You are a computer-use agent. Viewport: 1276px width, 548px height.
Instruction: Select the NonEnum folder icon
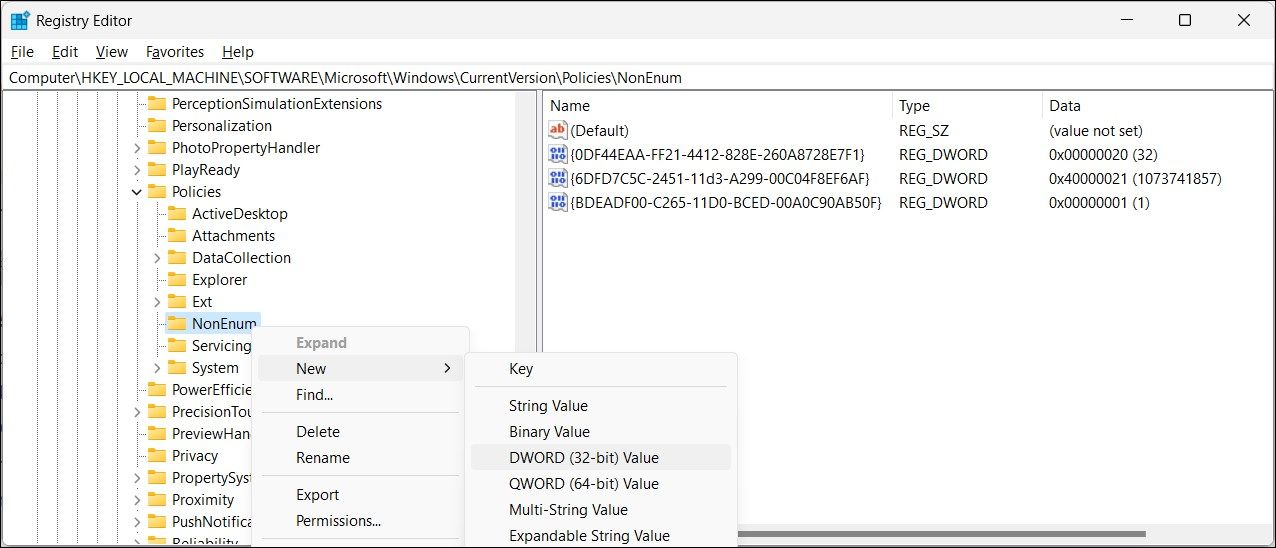(177, 323)
